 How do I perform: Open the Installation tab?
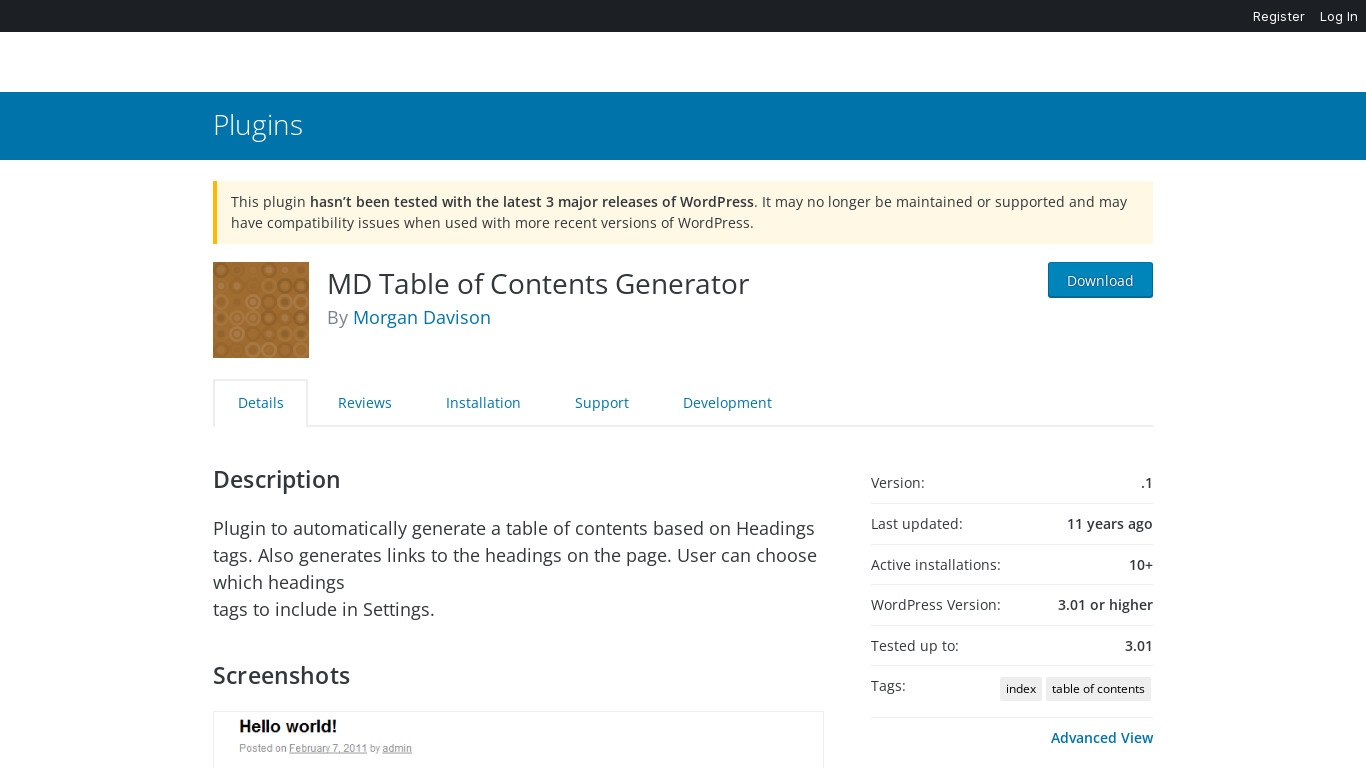(x=483, y=403)
